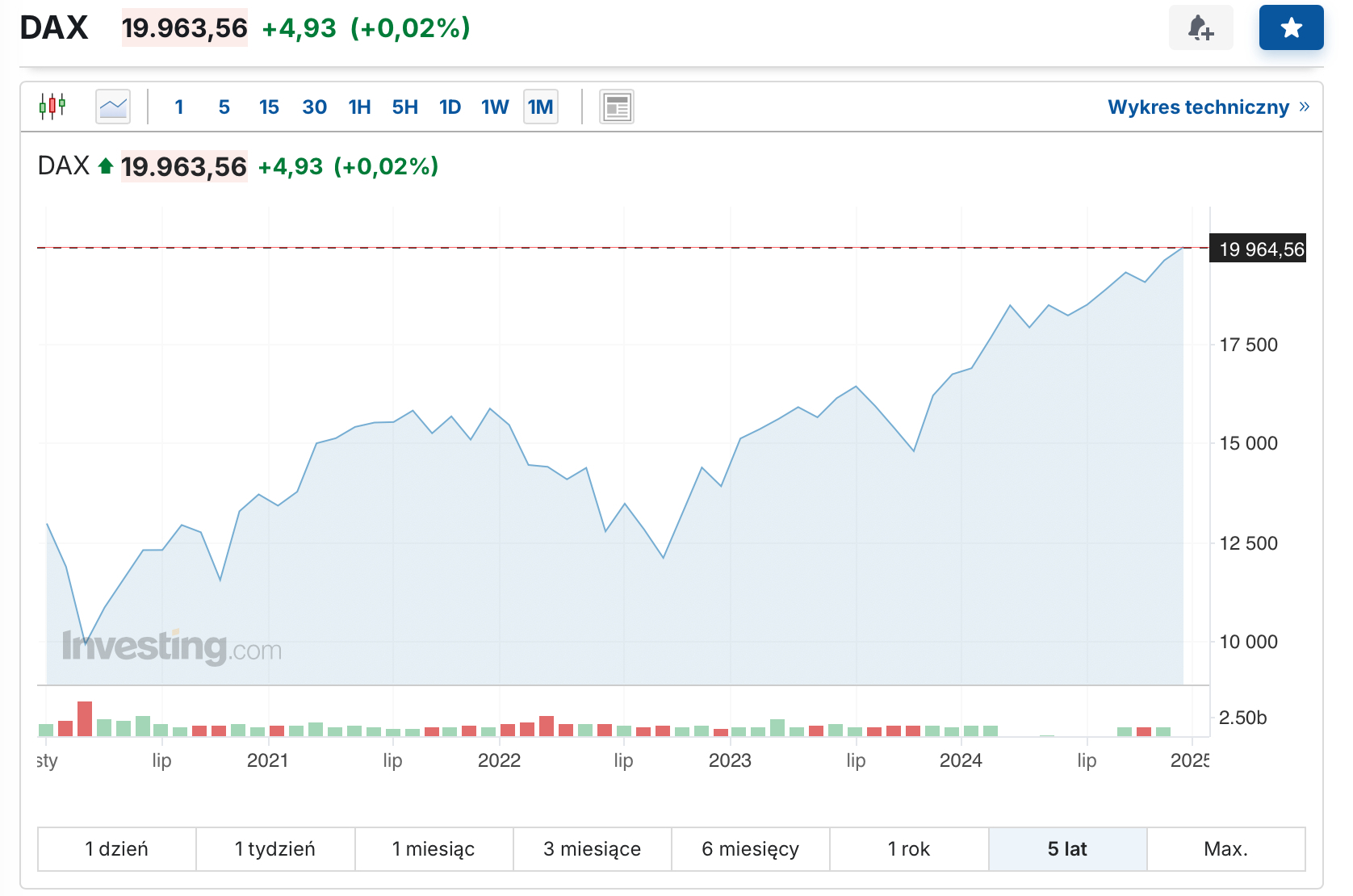Click the Investing.com watermark logo
The height and width of the screenshot is (896, 1353).
coord(172,647)
